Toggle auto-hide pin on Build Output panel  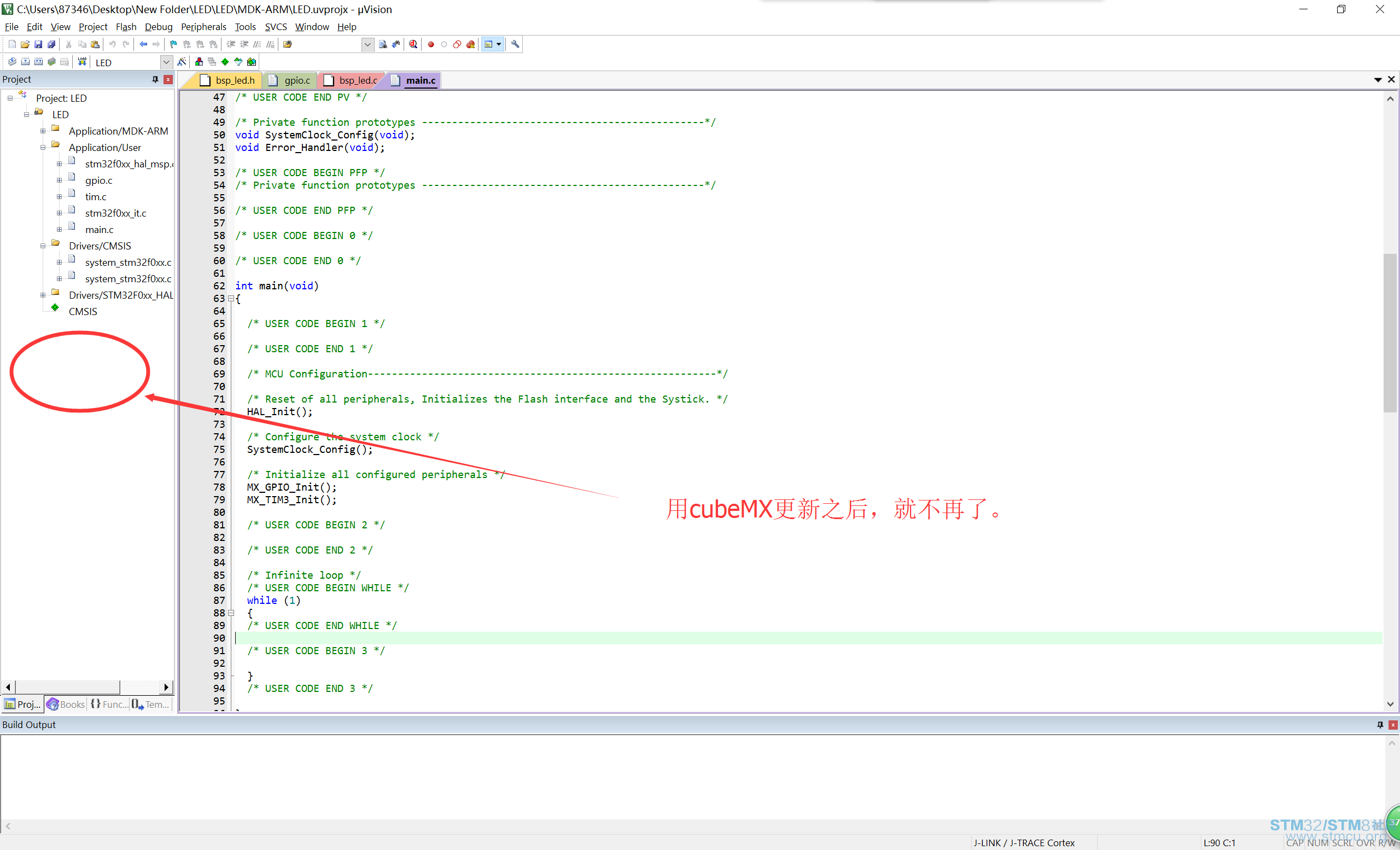pos(1380,725)
